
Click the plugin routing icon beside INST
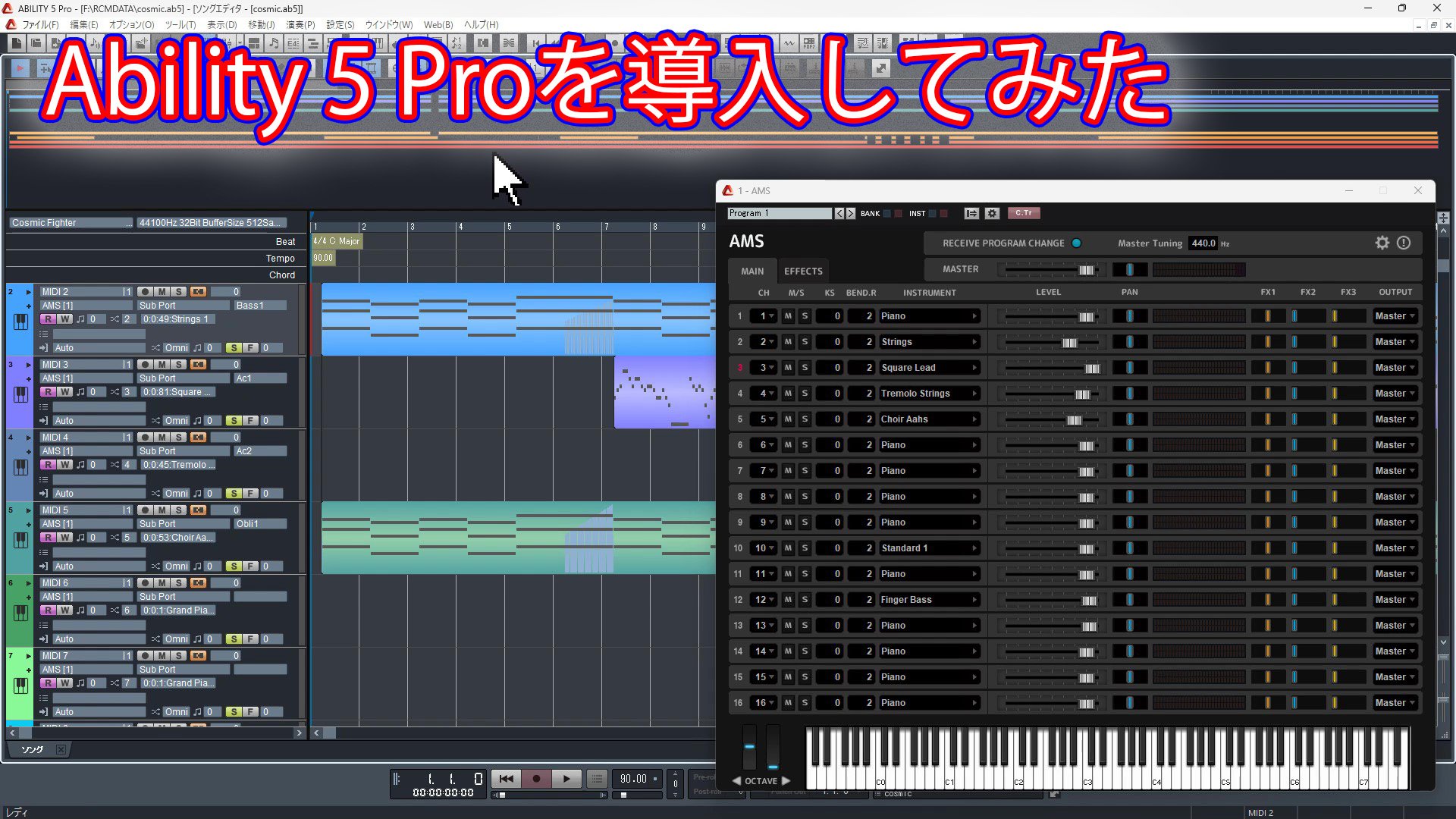(971, 213)
